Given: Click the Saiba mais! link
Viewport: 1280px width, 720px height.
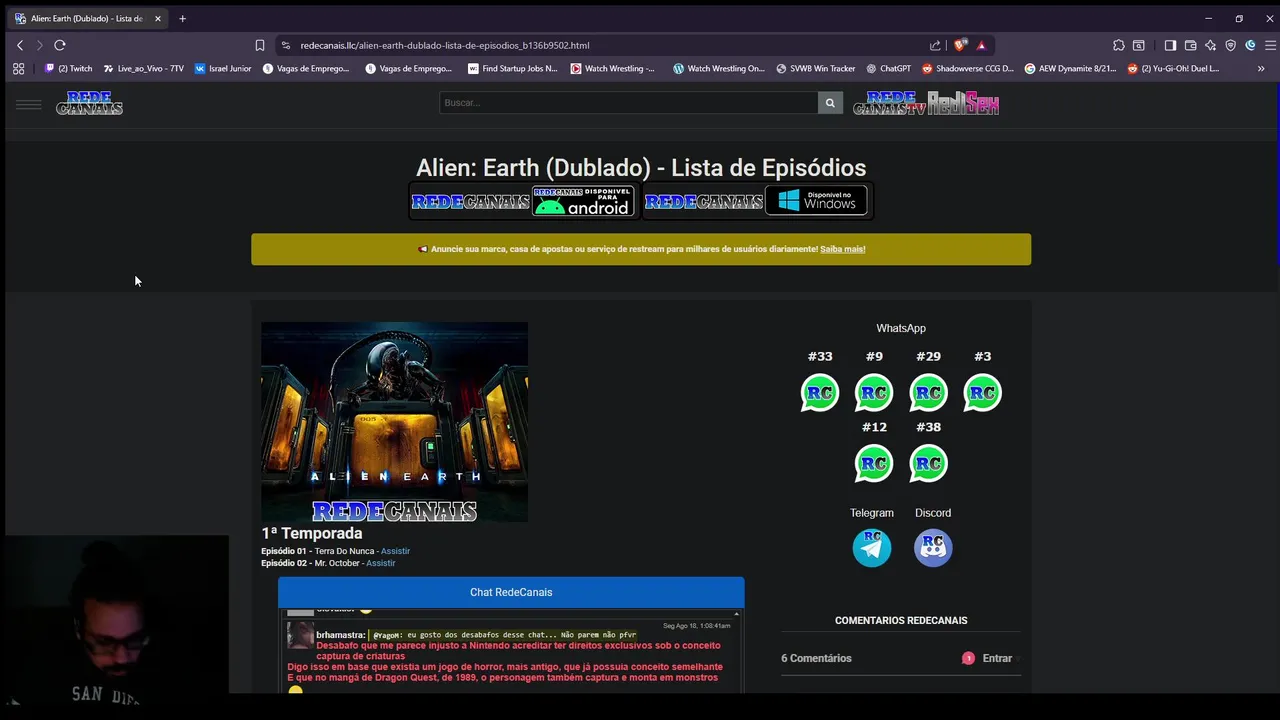Looking at the screenshot, I should click(842, 249).
